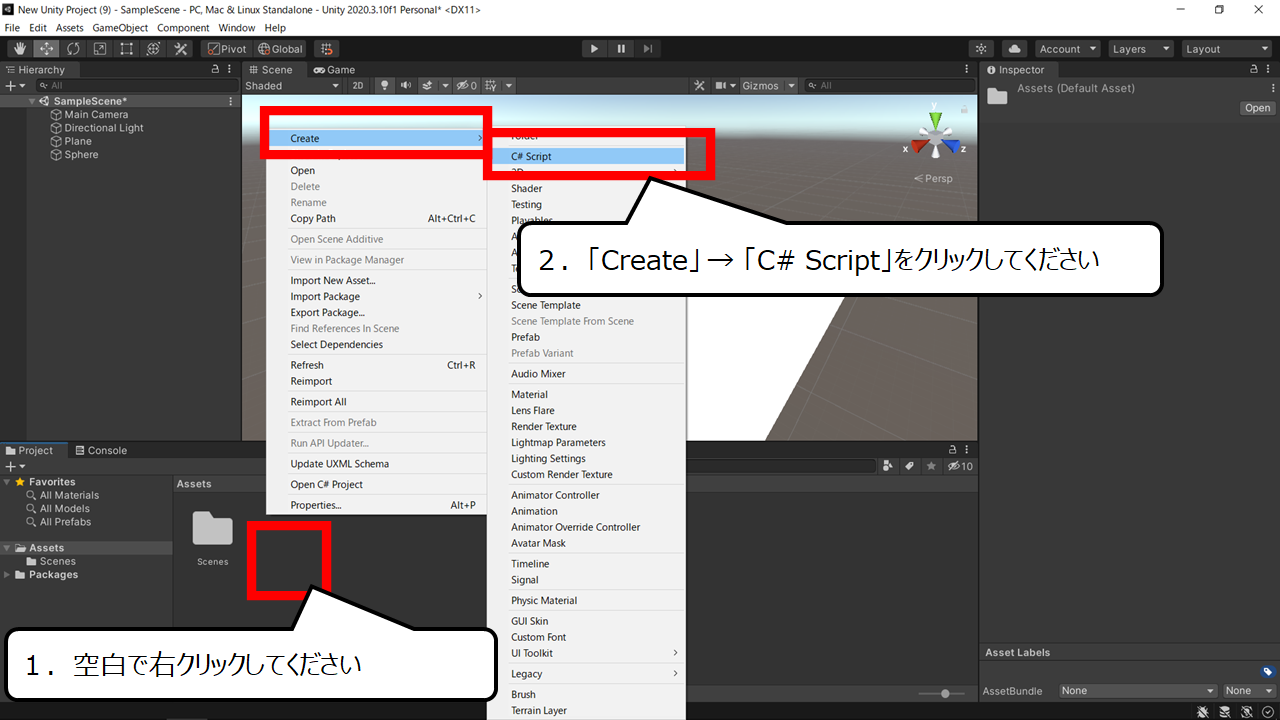Search by label icon in Project
The height and width of the screenshot is (720, 1280).
point(910,466)
